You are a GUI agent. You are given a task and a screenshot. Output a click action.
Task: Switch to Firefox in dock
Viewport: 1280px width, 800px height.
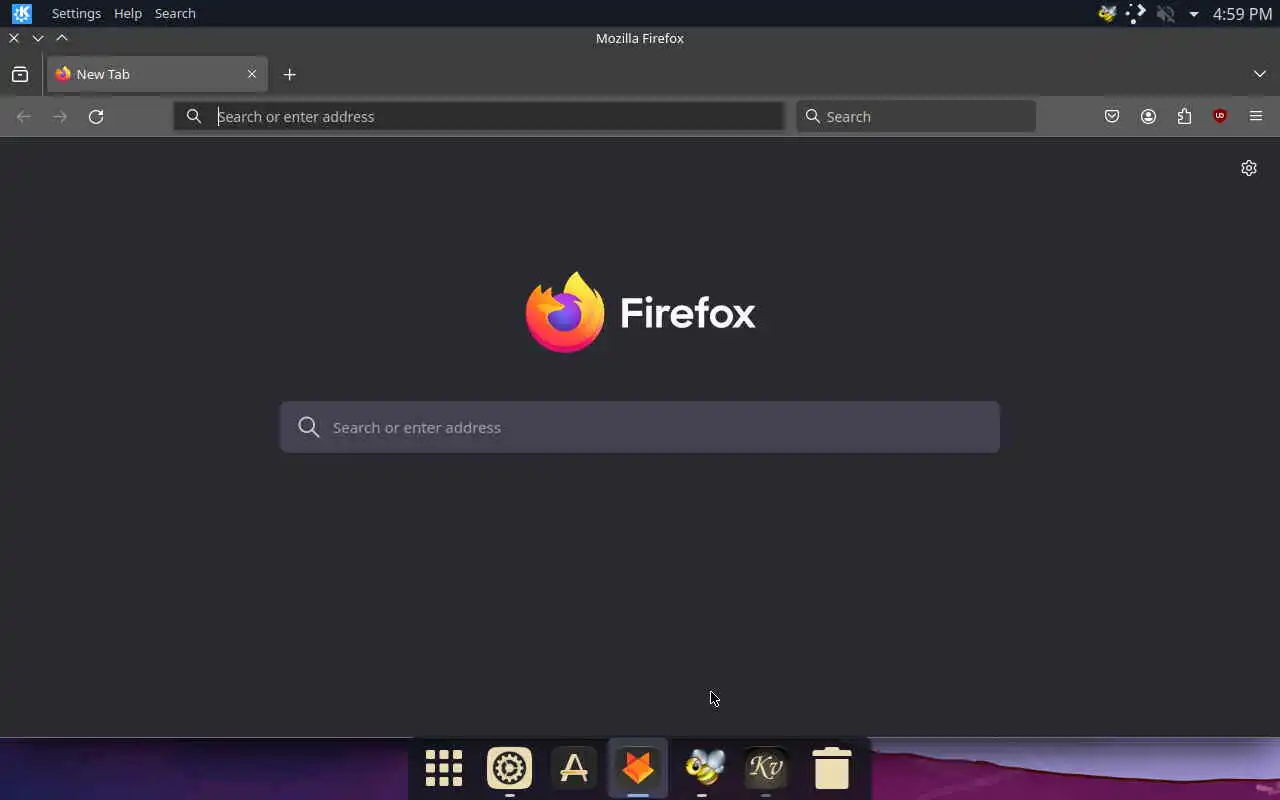click(x=638, y=768)
